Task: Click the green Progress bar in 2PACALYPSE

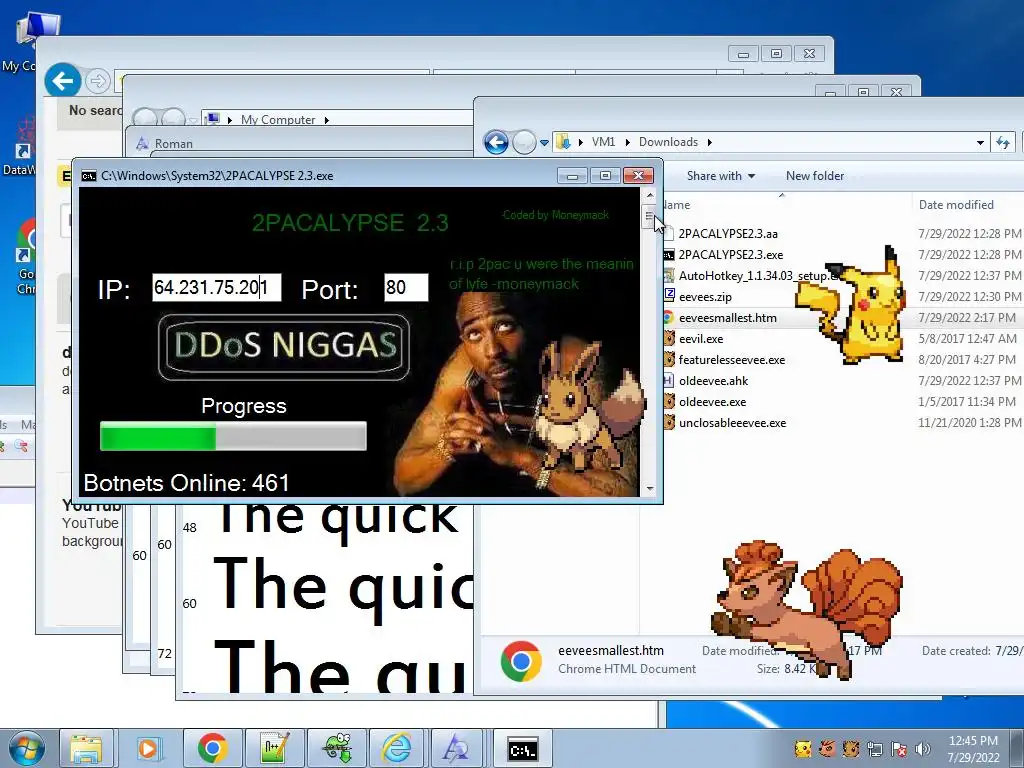Action: coord(233,436)
